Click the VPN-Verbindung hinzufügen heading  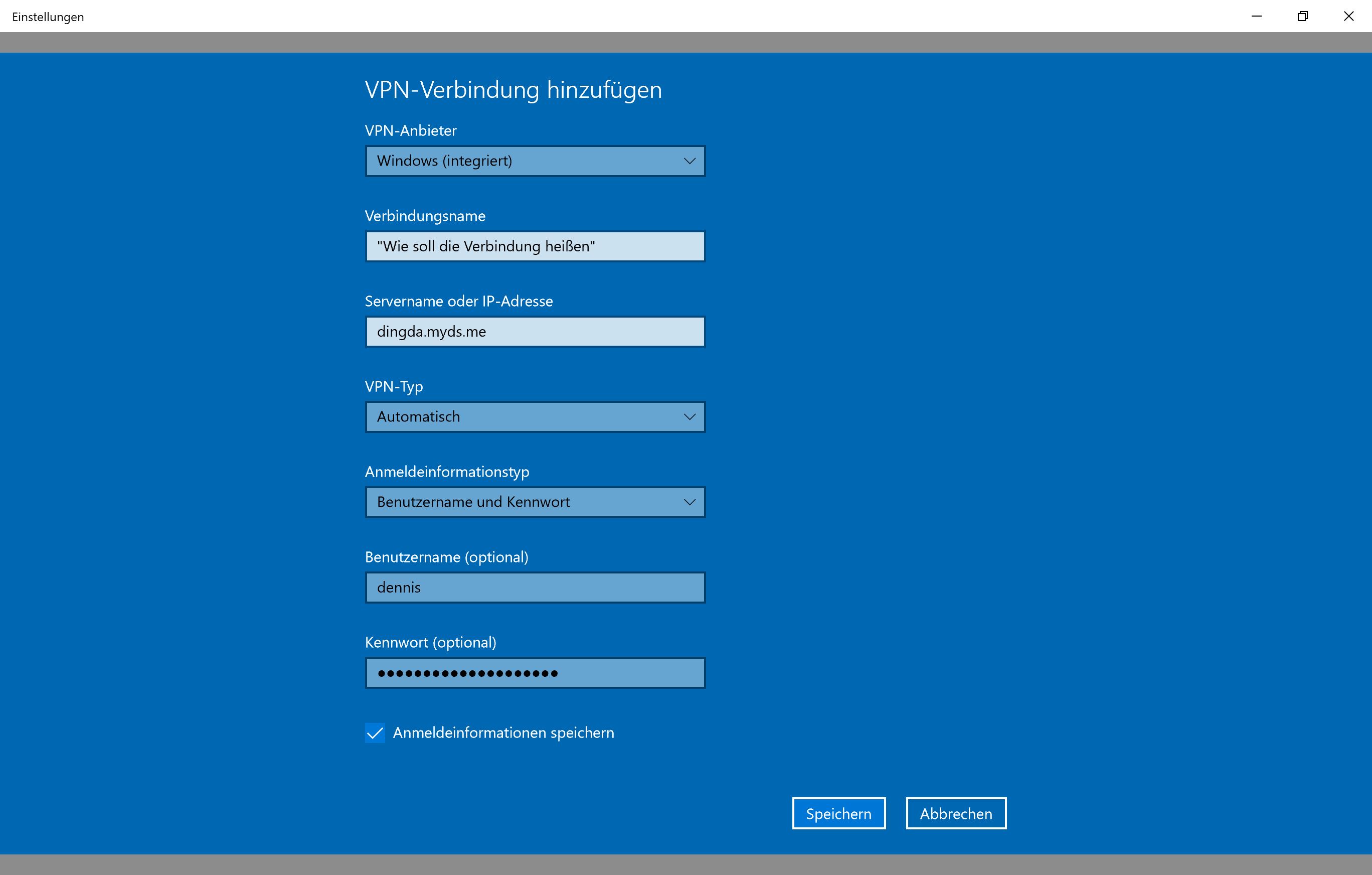(513, 90)
